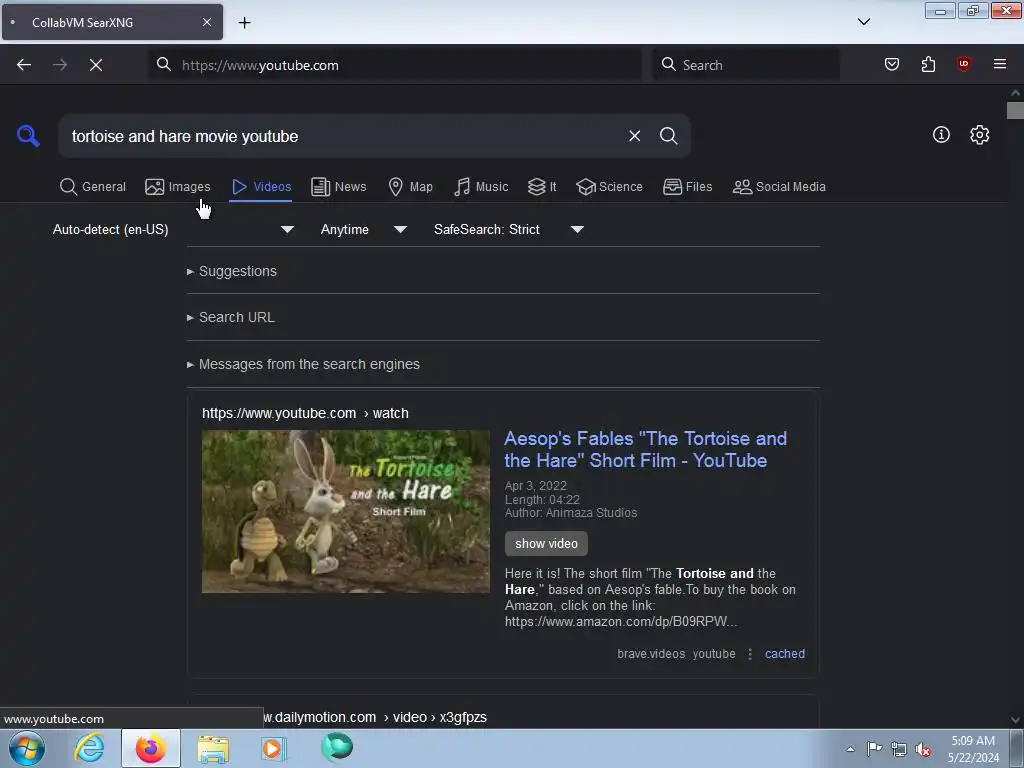
Task: Switch to the Images search tab
Action: (178, 187)
